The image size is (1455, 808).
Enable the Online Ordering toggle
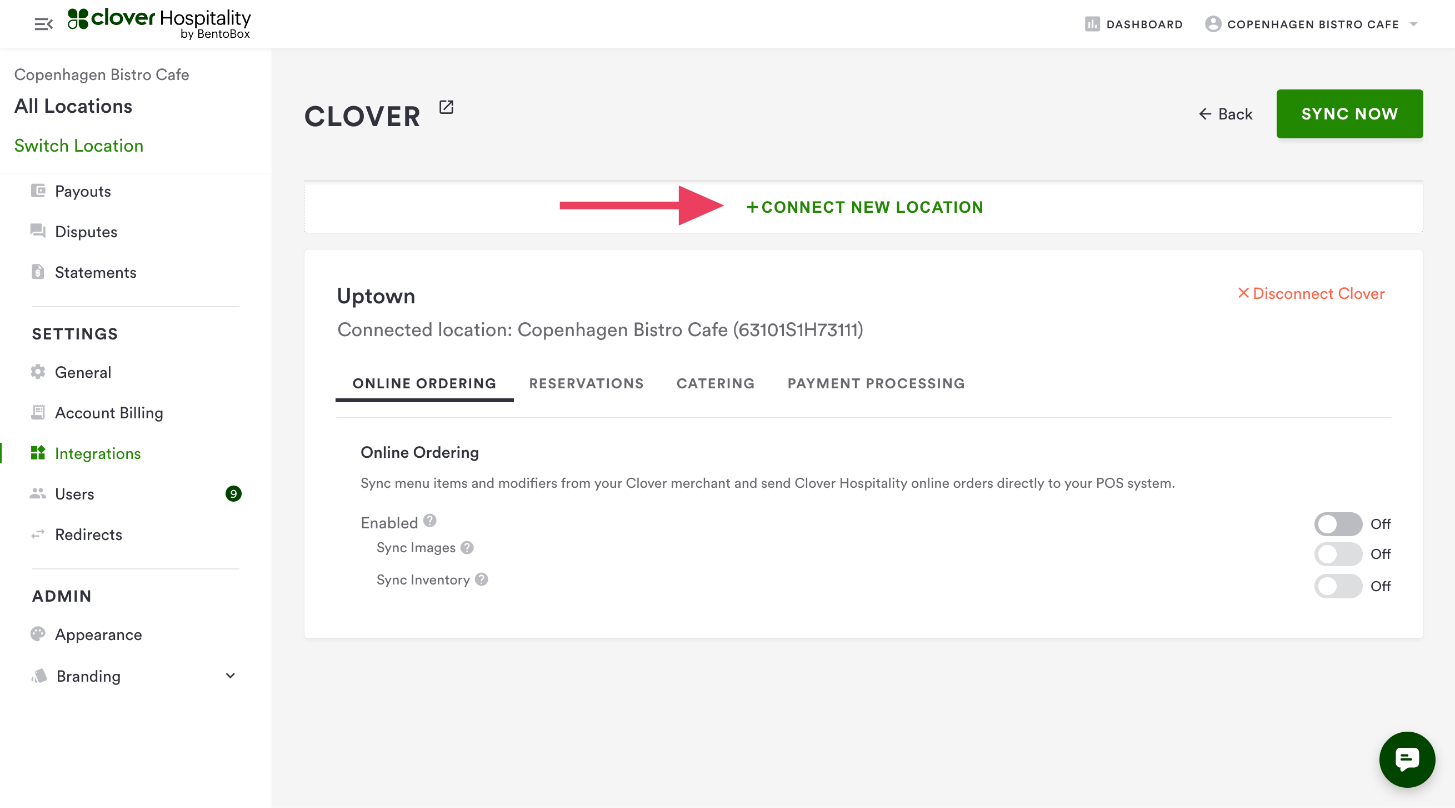(1338, 524)
